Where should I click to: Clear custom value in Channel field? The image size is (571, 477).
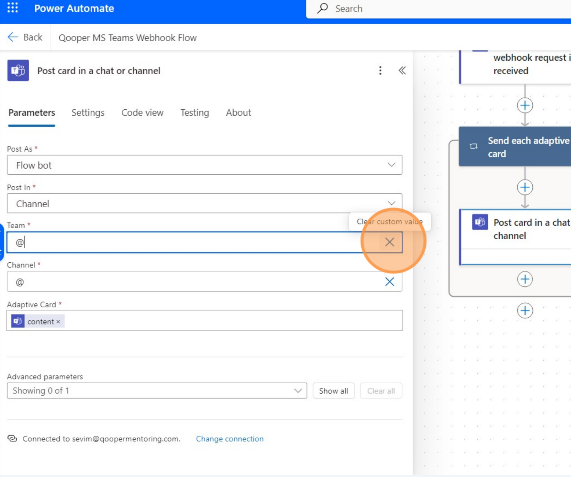click(x=389, y=281)
